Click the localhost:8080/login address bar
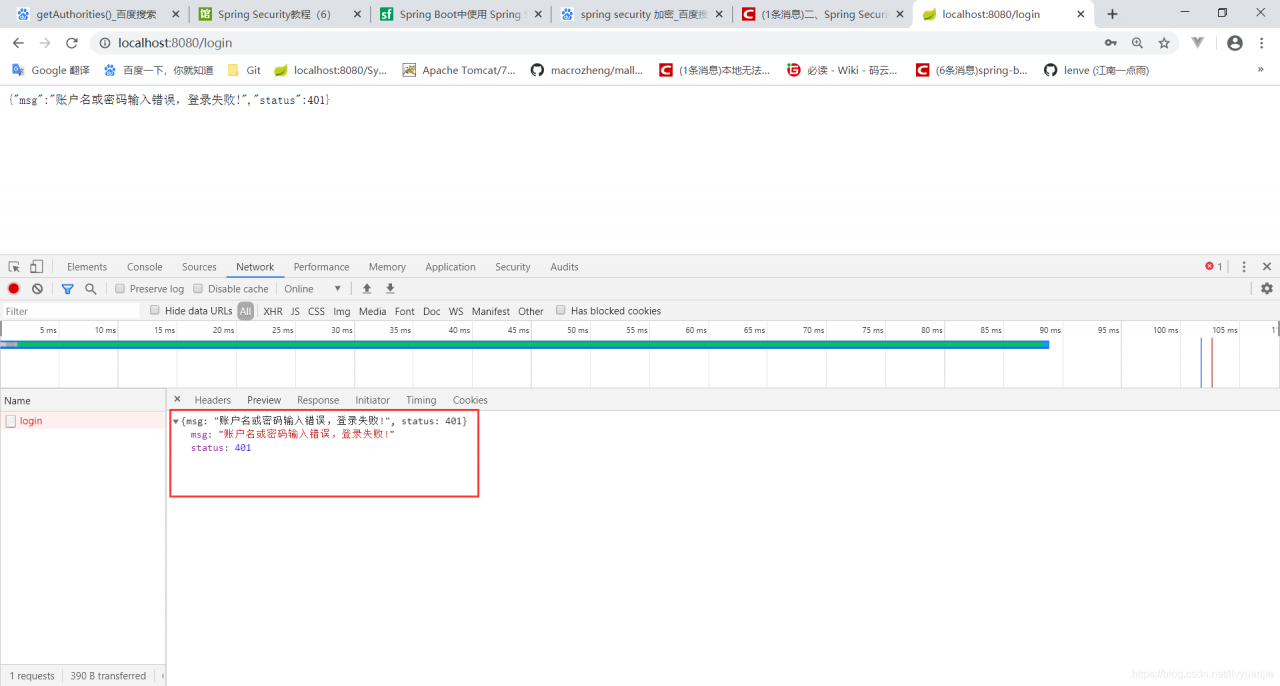Viewport: 1280px width, 686px height. point(600,43)
